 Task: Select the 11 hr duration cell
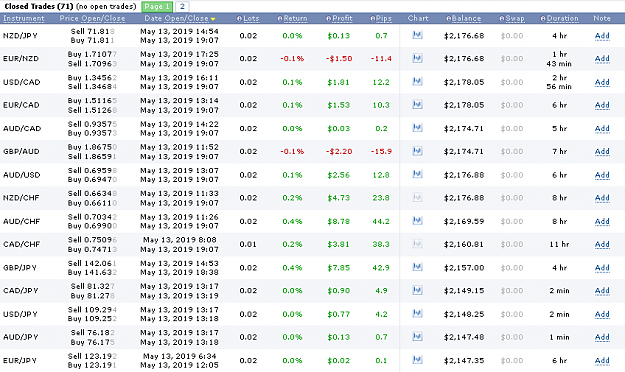pyautogui.click(x=559, y=244)
